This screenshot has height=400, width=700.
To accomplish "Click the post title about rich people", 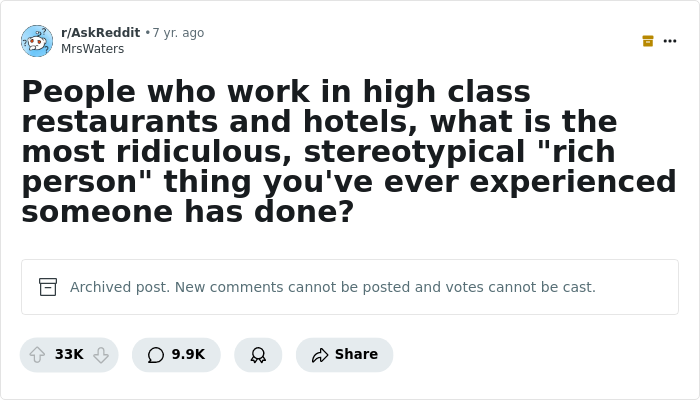I will [x=348, y=151].
